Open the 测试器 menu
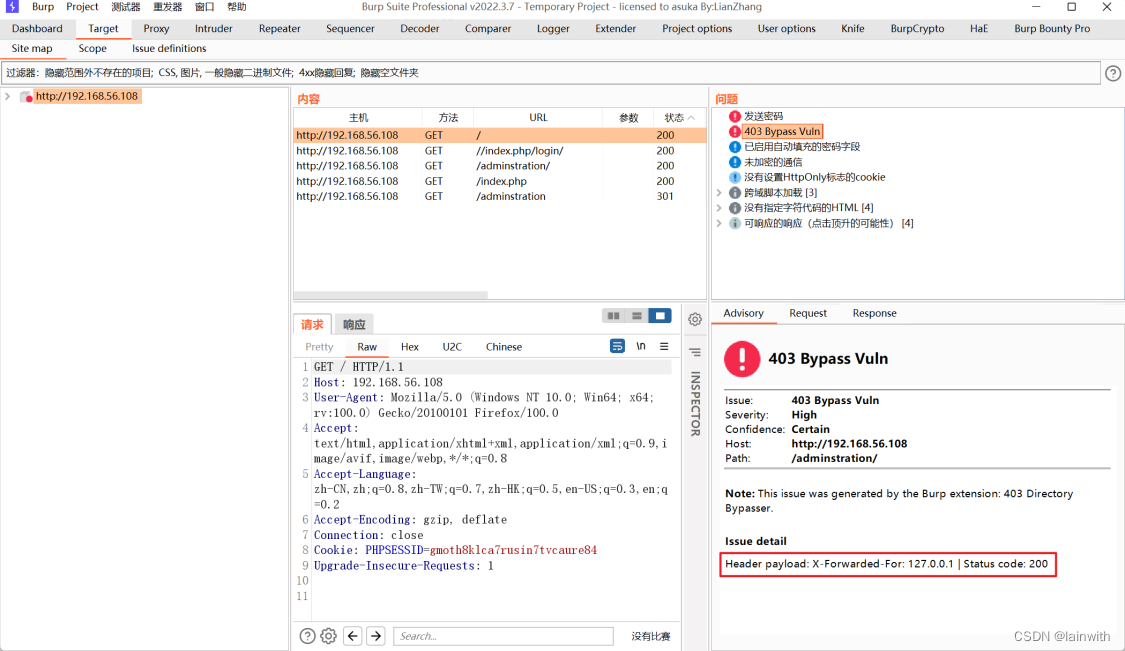This screenshot has width=1125, height=651. pos(126,7)
